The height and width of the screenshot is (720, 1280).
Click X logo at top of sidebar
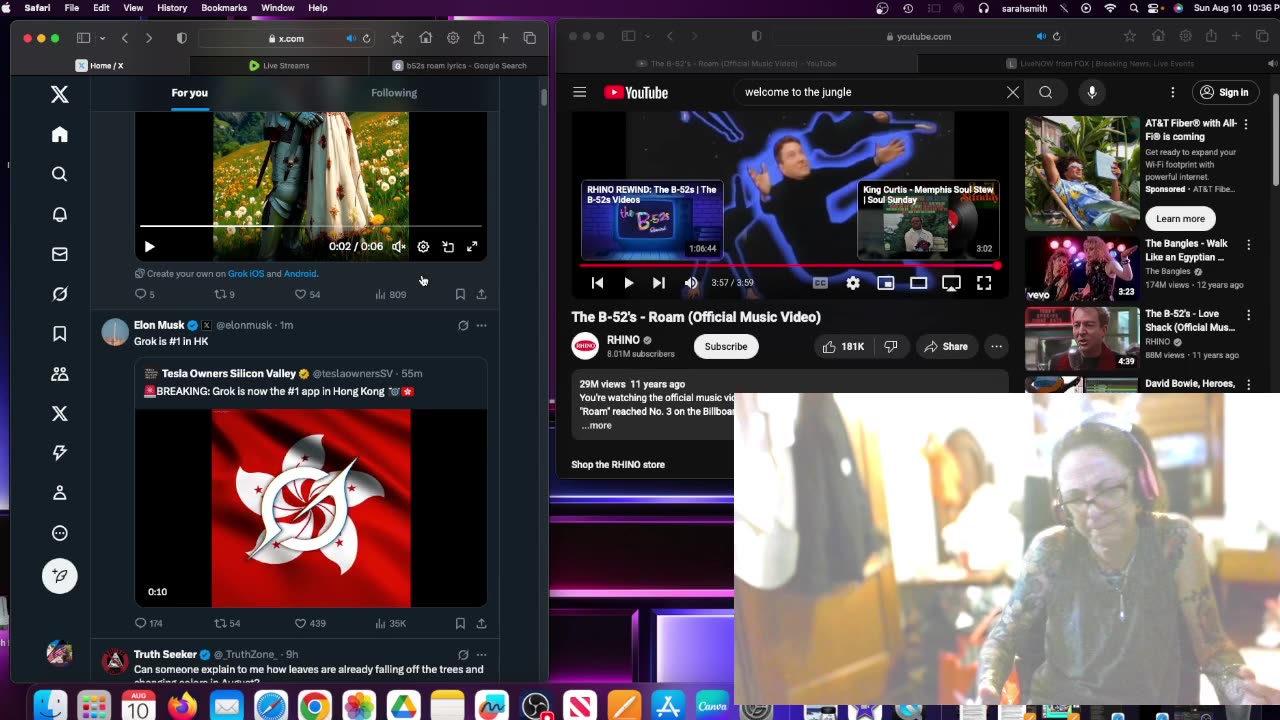tap(60, 94)
